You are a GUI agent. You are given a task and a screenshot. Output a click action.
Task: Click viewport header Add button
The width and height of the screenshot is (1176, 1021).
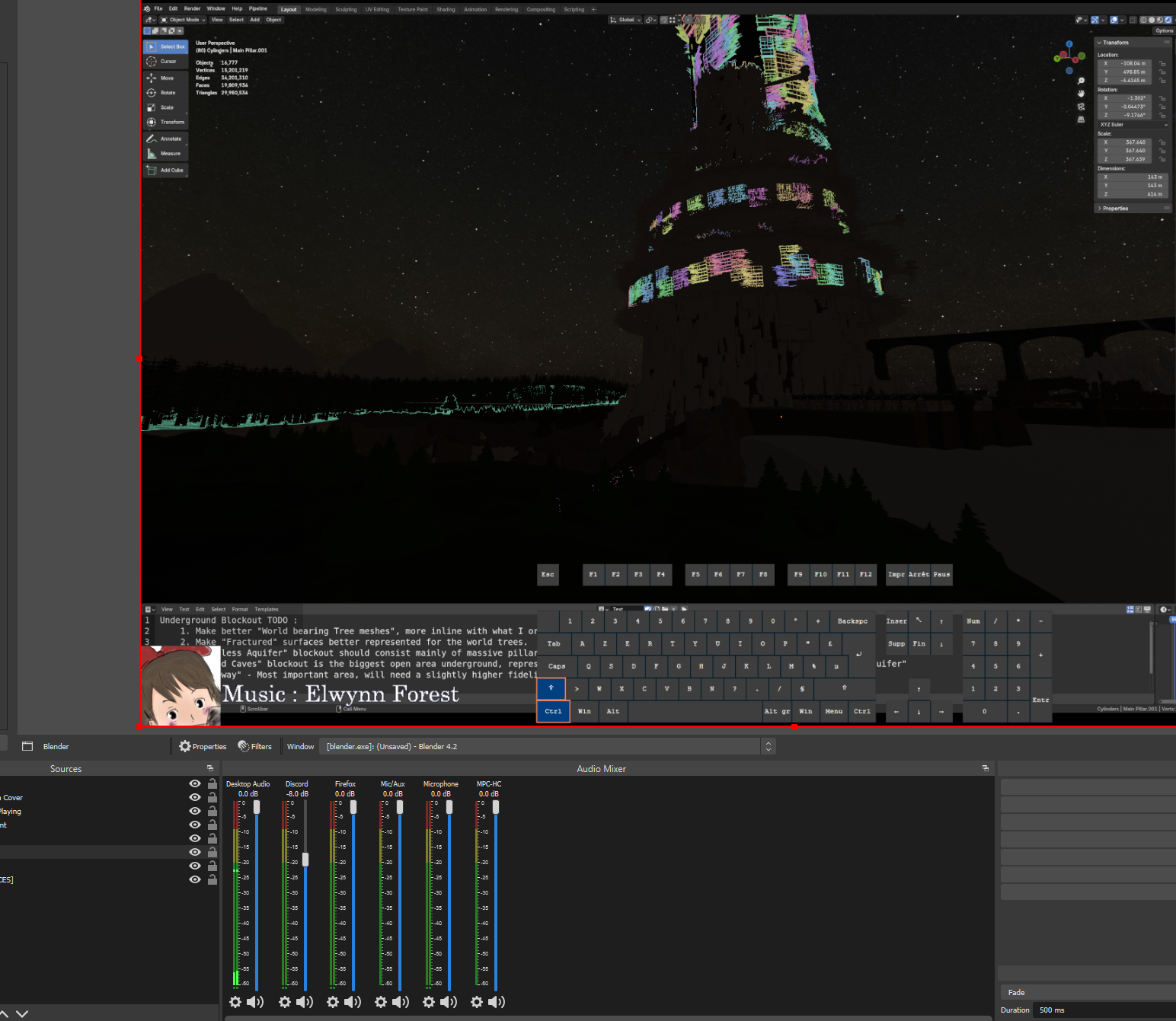tap(255, 20)
